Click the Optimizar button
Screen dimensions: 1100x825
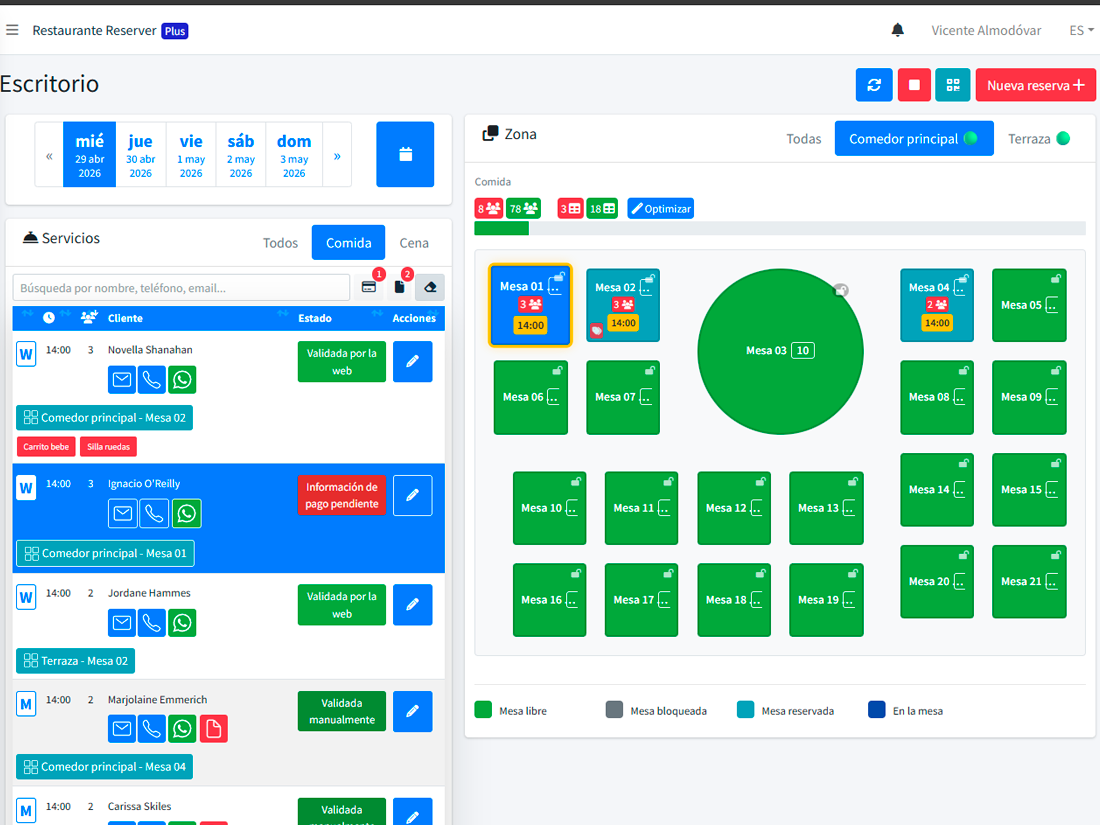[660, 208]
